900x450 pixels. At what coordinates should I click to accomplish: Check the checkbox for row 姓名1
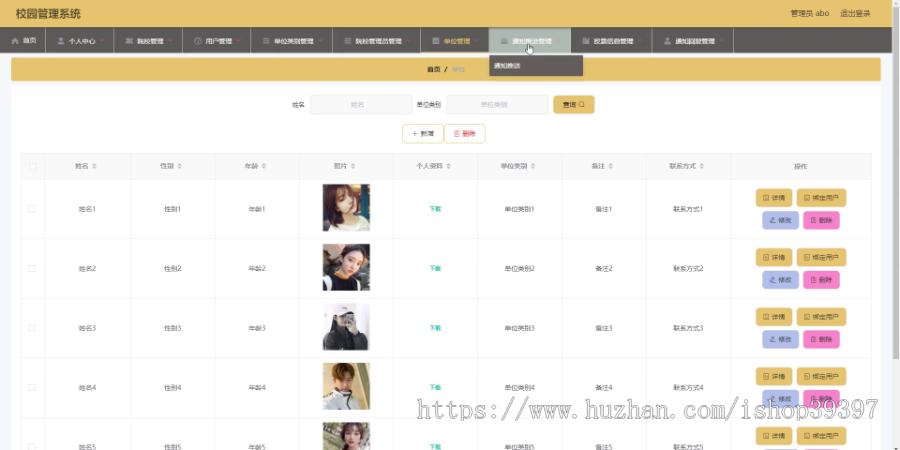pos(32,209)
